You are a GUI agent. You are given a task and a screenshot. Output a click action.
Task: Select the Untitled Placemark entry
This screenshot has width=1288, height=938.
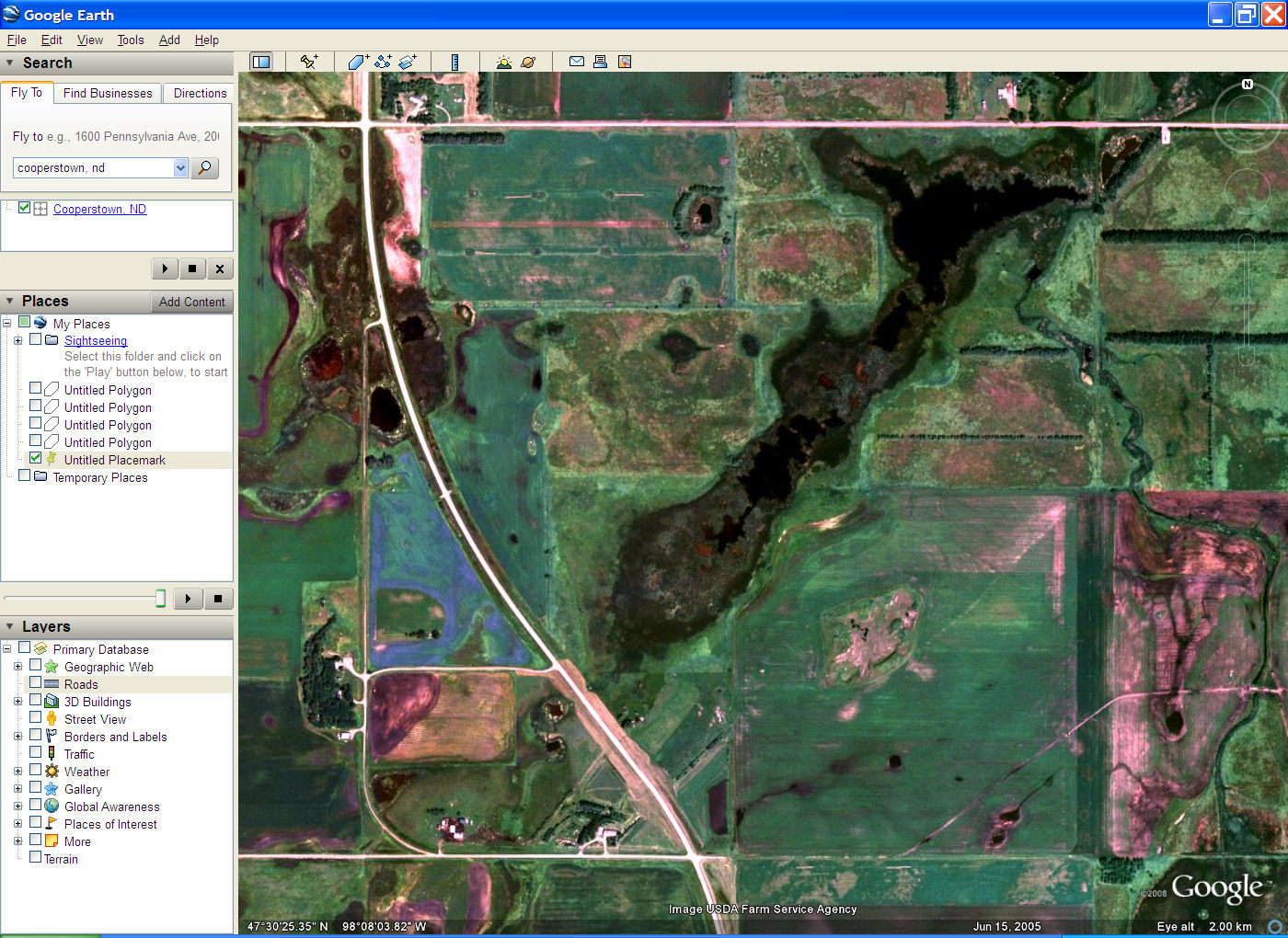click(x=115, y=460)
